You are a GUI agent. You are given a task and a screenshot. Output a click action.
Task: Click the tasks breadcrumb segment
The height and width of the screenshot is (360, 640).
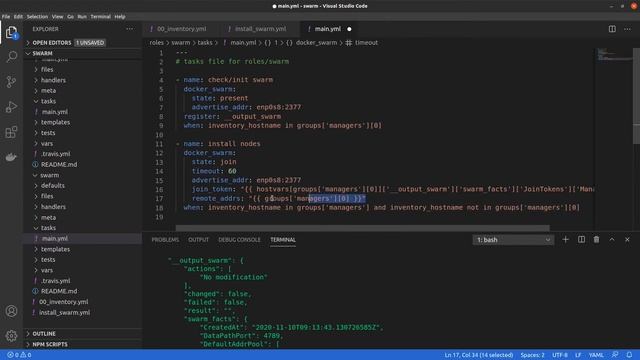coord(205,43)
